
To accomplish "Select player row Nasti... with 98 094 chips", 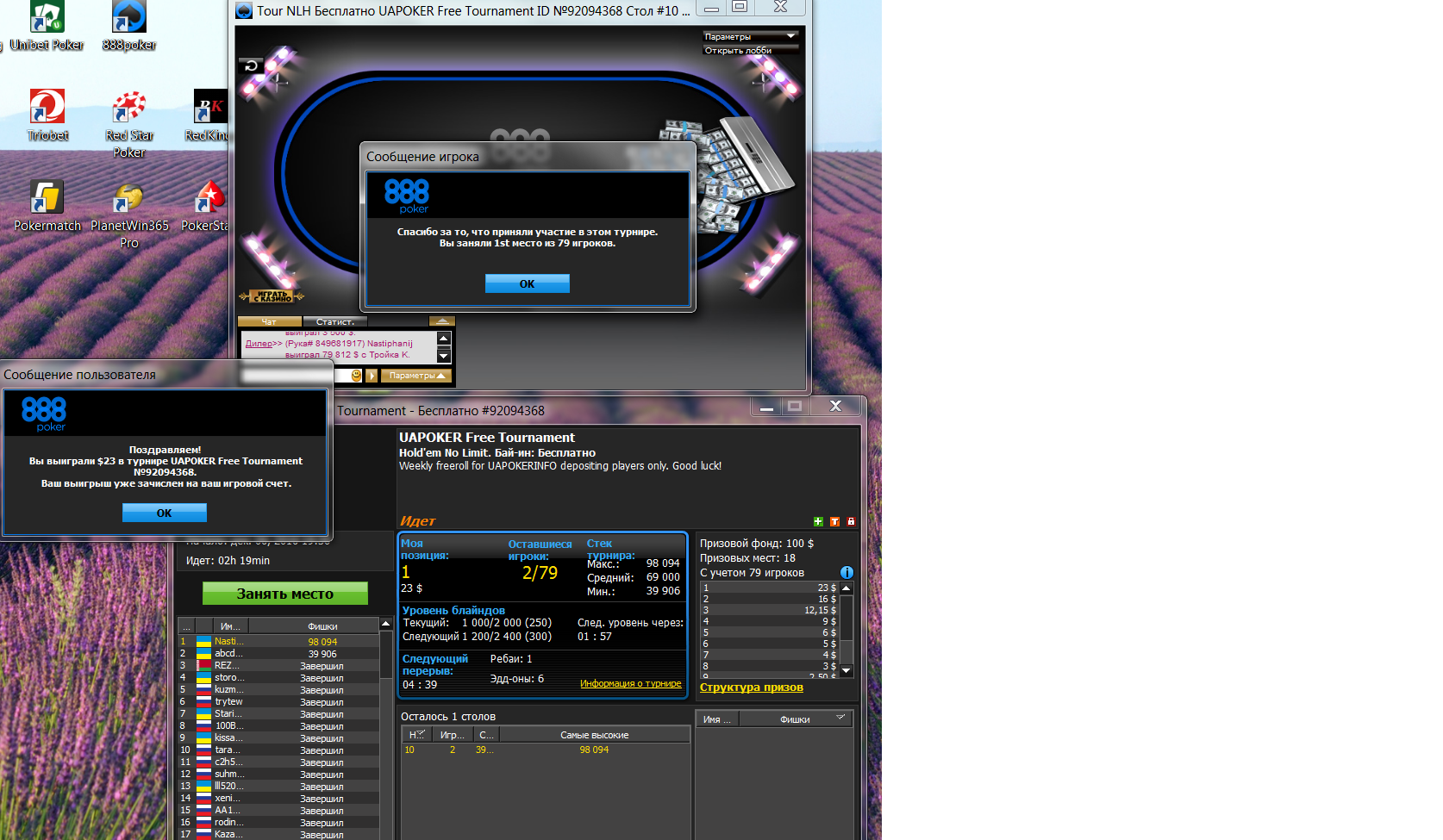I will pyautogui.click(x=278, y=641).
